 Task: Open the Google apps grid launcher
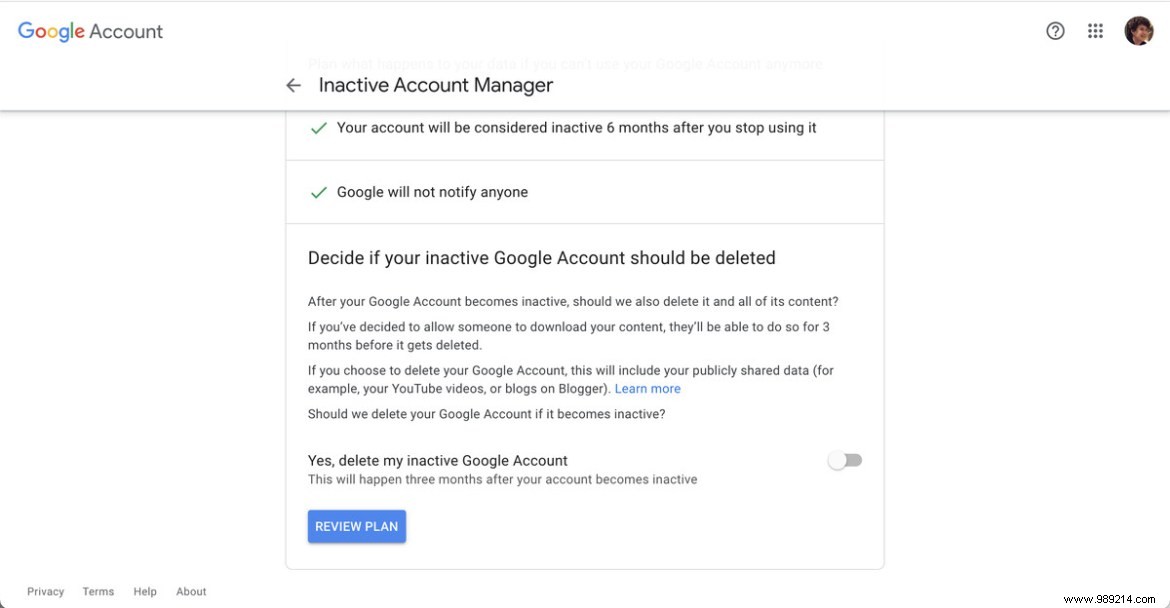click(1095, 31)
